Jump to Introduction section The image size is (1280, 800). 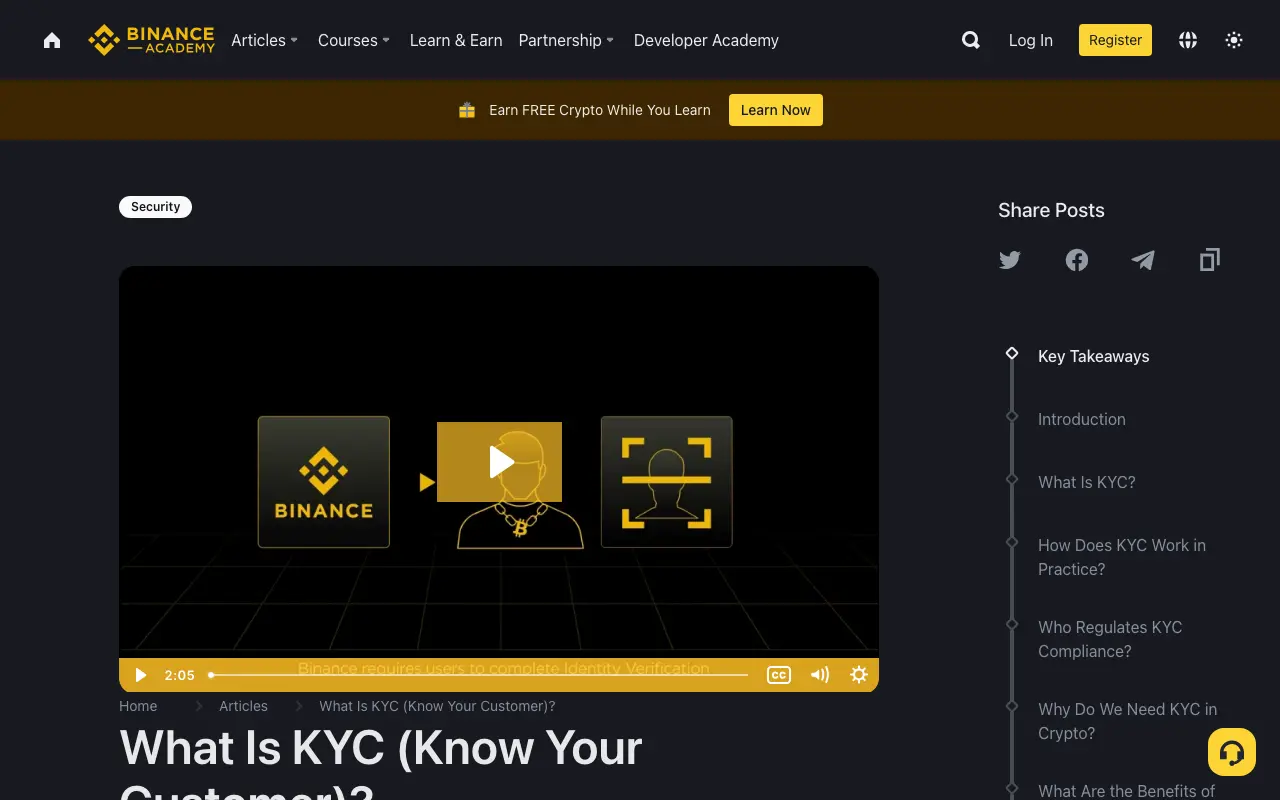1081,419
